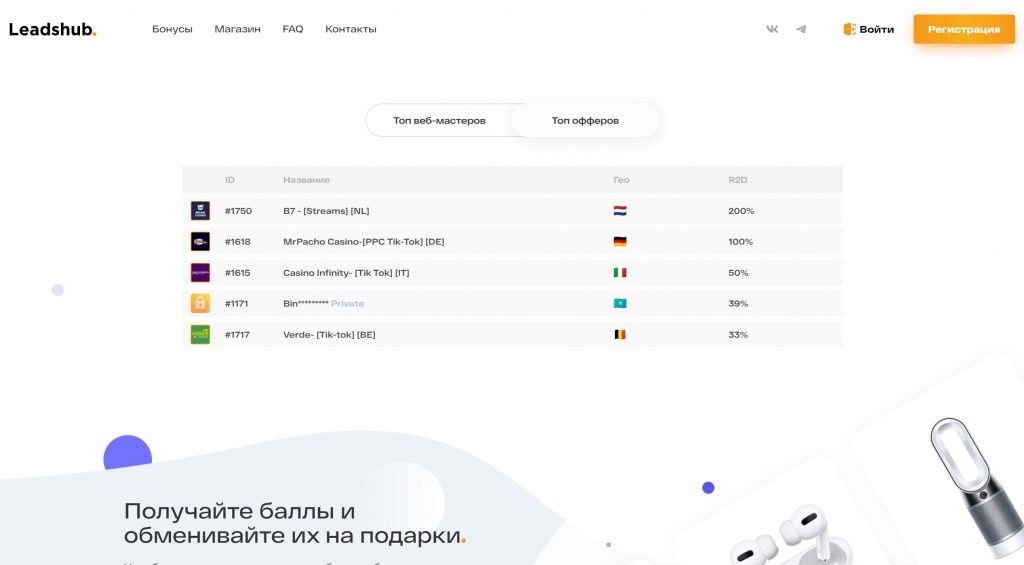Click the 100% R2D value
The image size is (1024, 565).
(x=741, y=242)
